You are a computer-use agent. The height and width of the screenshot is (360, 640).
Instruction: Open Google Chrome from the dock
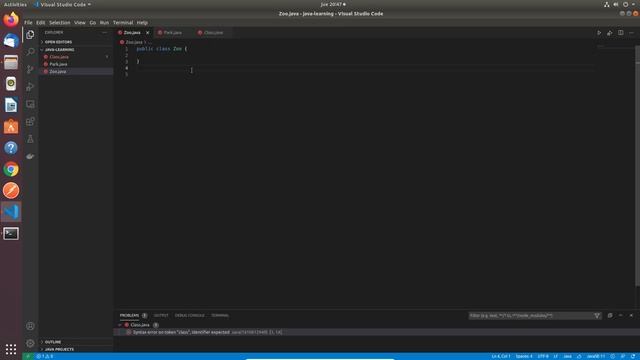pos(11,169)
